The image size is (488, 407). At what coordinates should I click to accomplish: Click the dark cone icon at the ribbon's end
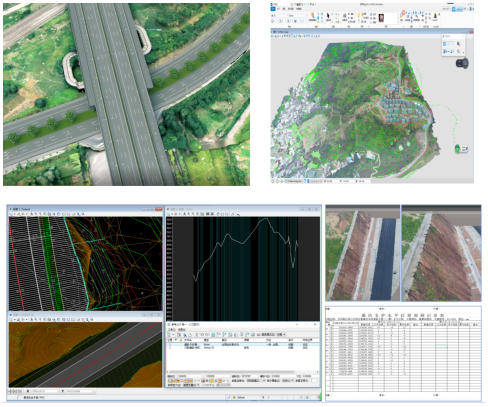coord(435,16)
